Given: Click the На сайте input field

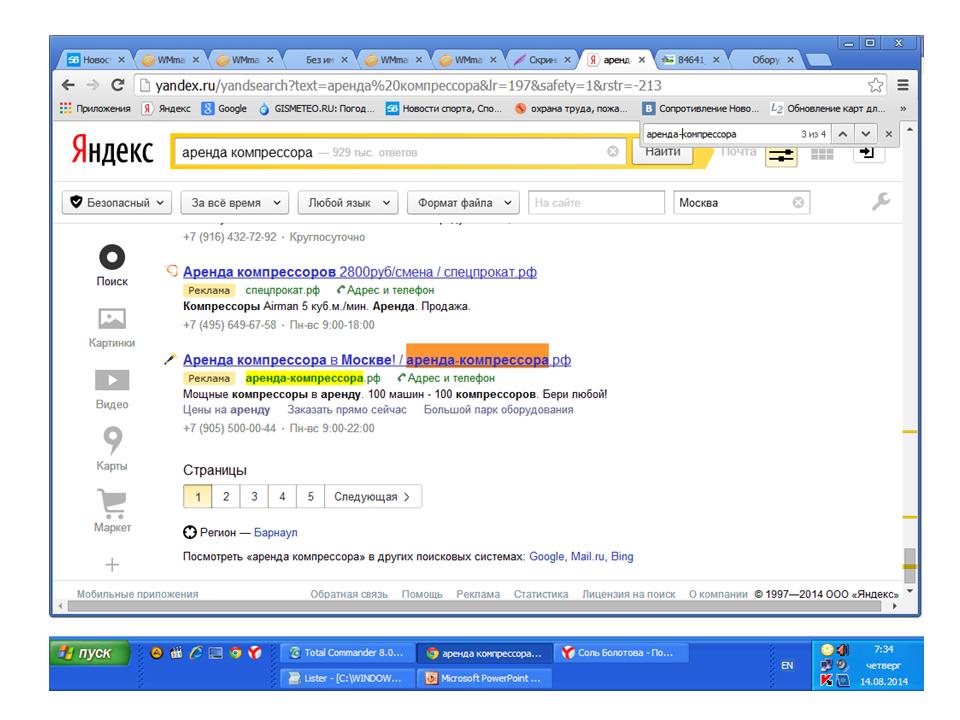Looking at the screenshot, I should (x=596, y=203).
